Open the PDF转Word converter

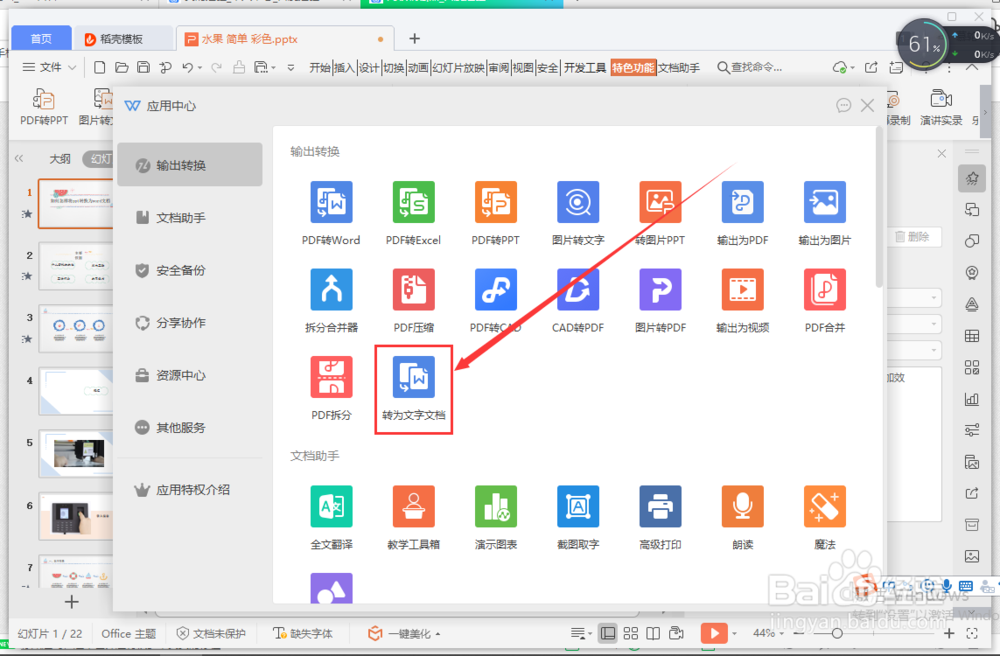pyautogui.click(x=331, y=213)
